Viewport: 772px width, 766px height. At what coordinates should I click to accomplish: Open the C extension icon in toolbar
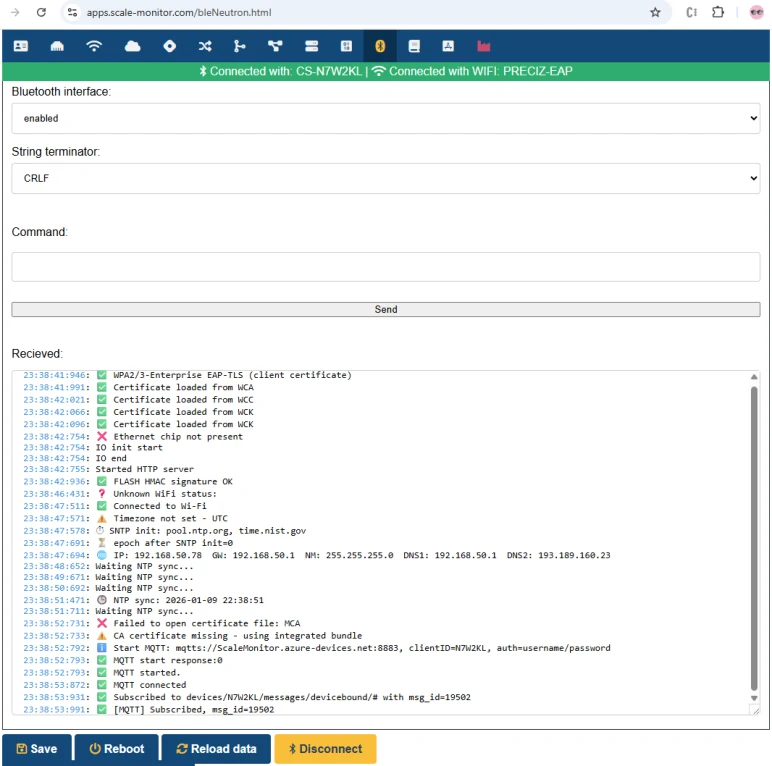coord(691,12)
